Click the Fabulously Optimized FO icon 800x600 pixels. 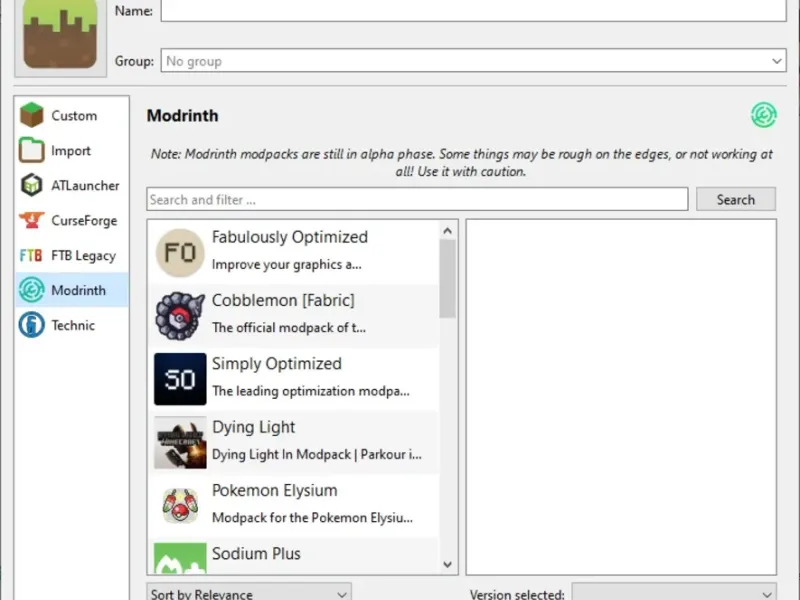(x=180, y=253)
